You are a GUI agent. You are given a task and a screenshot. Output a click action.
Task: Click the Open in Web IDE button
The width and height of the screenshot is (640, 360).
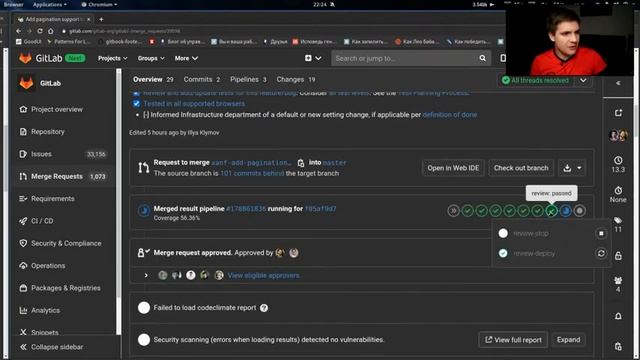point(453,168)
